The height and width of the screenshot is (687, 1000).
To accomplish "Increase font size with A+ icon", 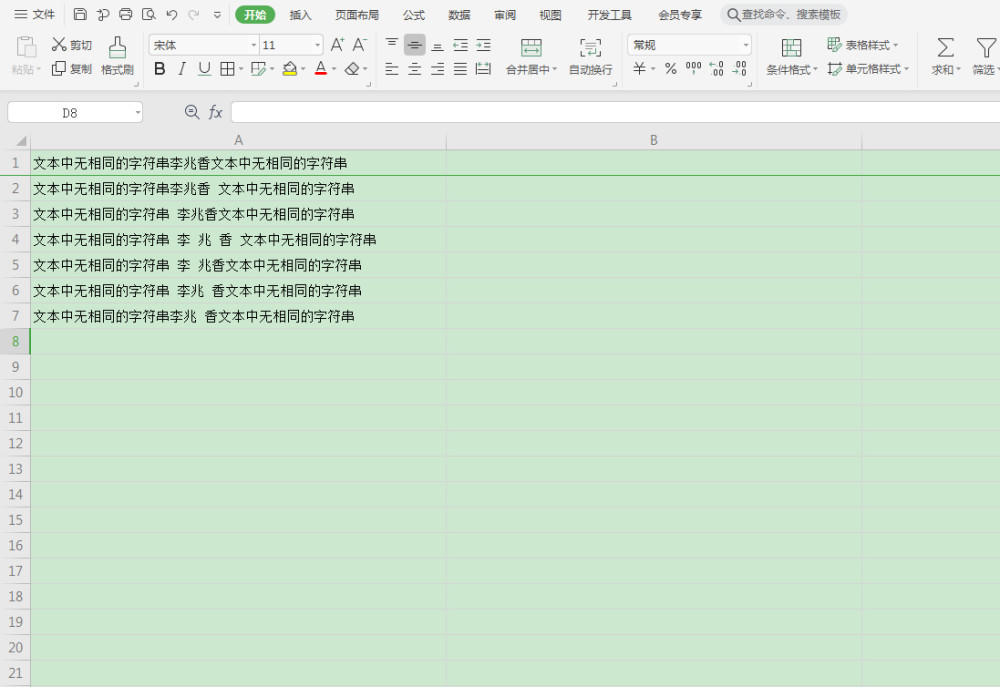I will (337, 45).
